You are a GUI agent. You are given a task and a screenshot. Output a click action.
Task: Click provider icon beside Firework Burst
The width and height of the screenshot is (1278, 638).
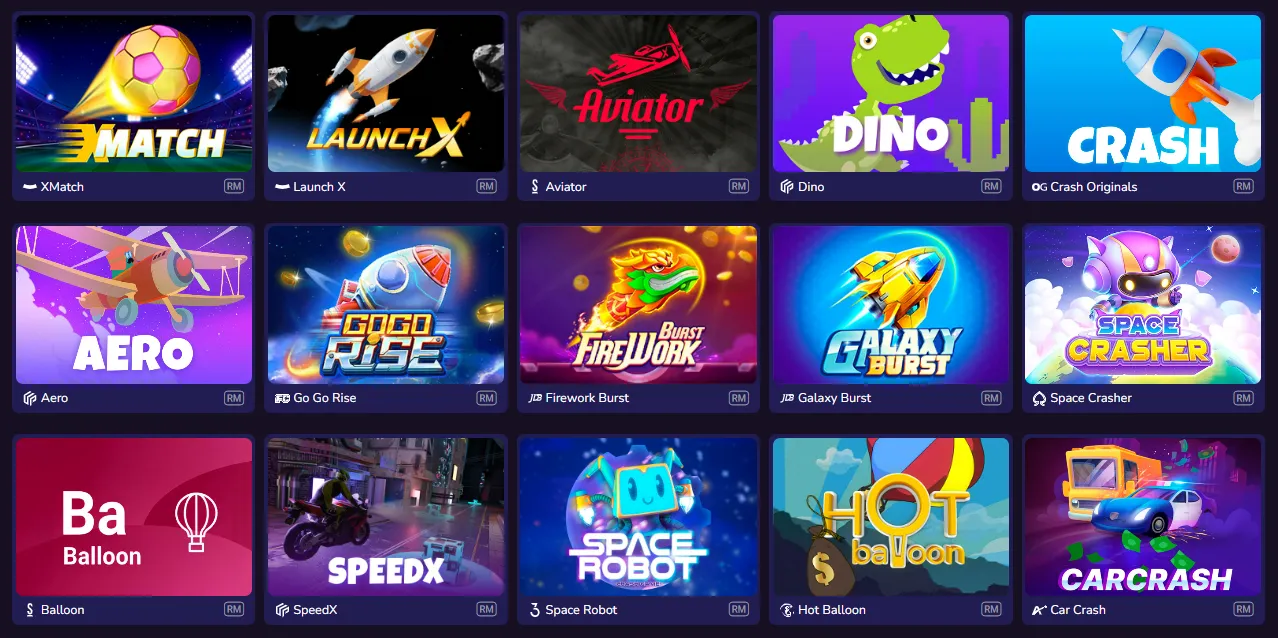[x=534, y=398]
